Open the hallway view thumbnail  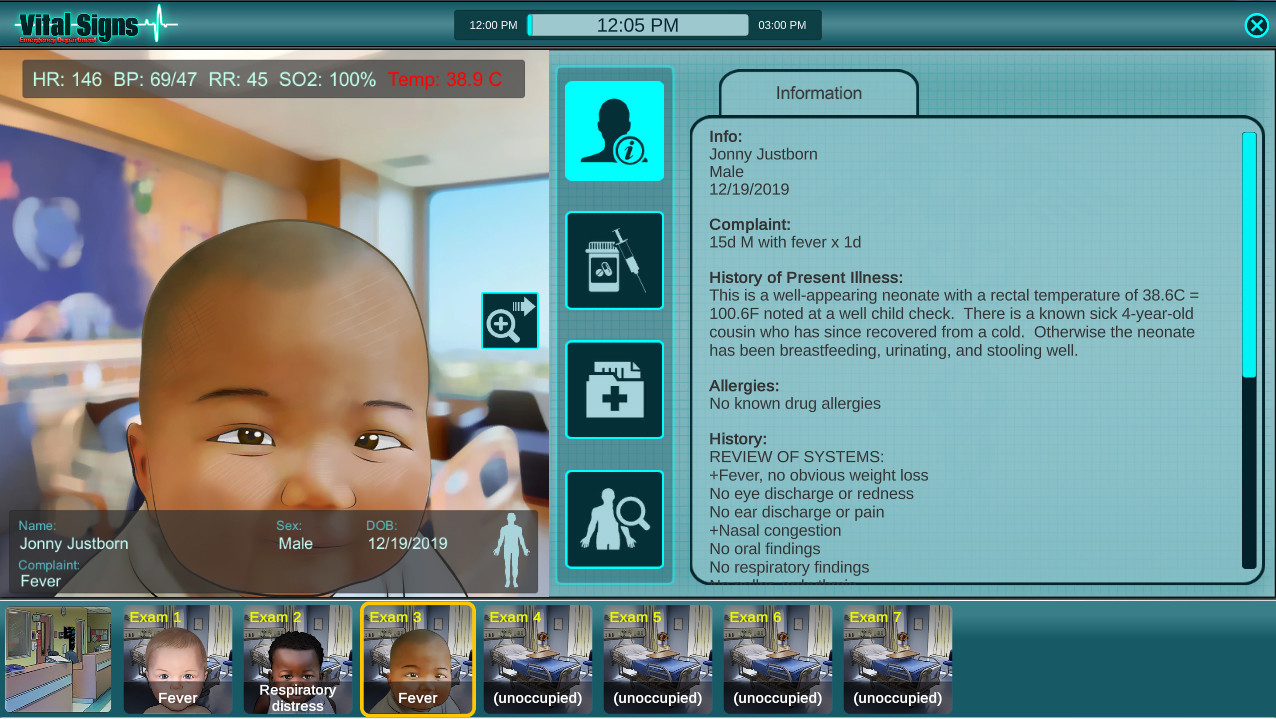[58, 658]
